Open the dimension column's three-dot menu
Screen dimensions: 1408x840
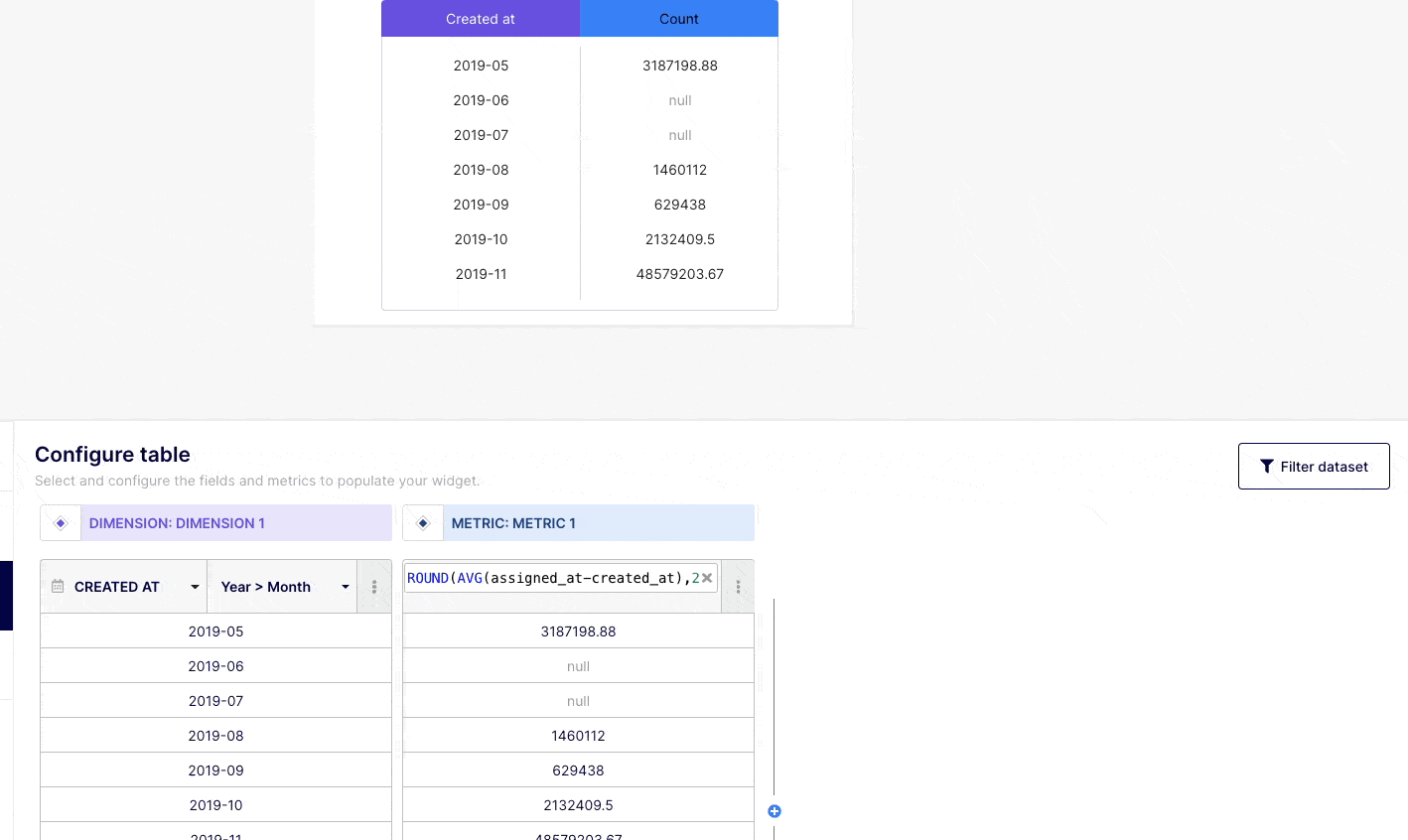pyautogui.click(x=374, y=587)
